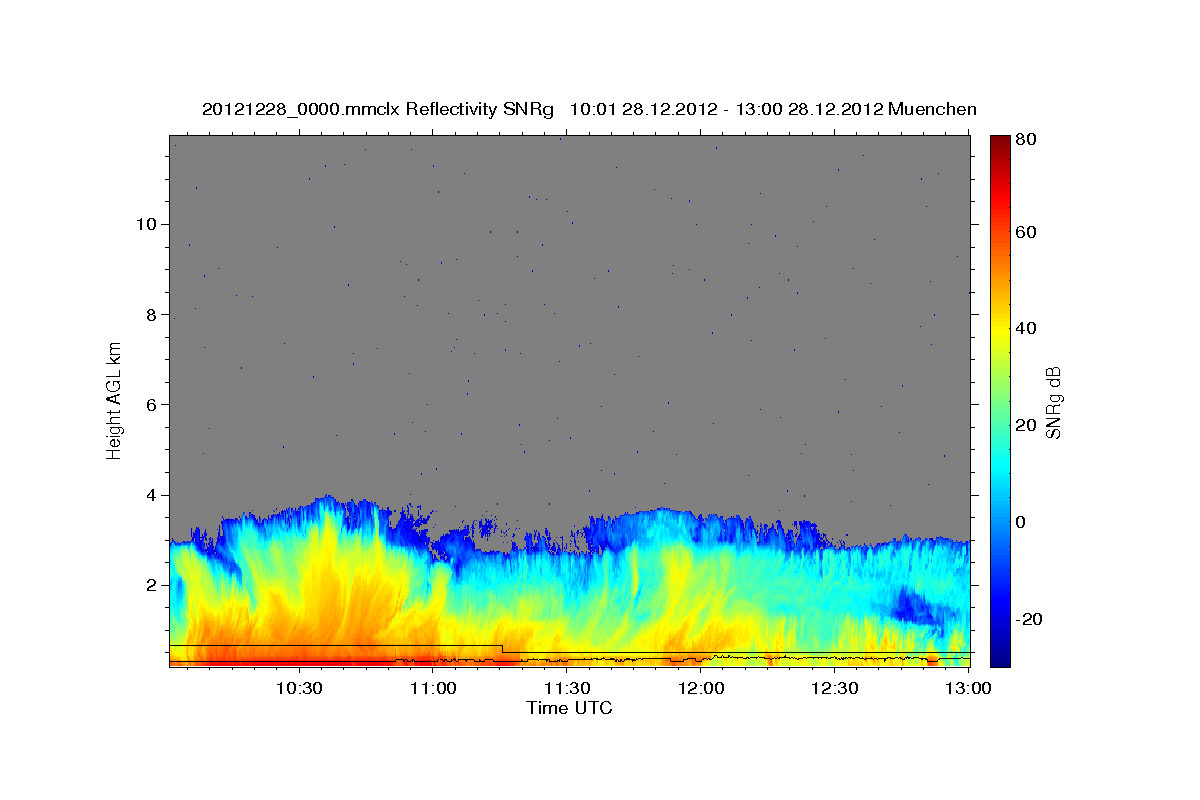The width and height of the screenshot is (1200, 800).
Task: Click the plot title starting with 20121228_0000.mmclx
Action: [589, 109]
